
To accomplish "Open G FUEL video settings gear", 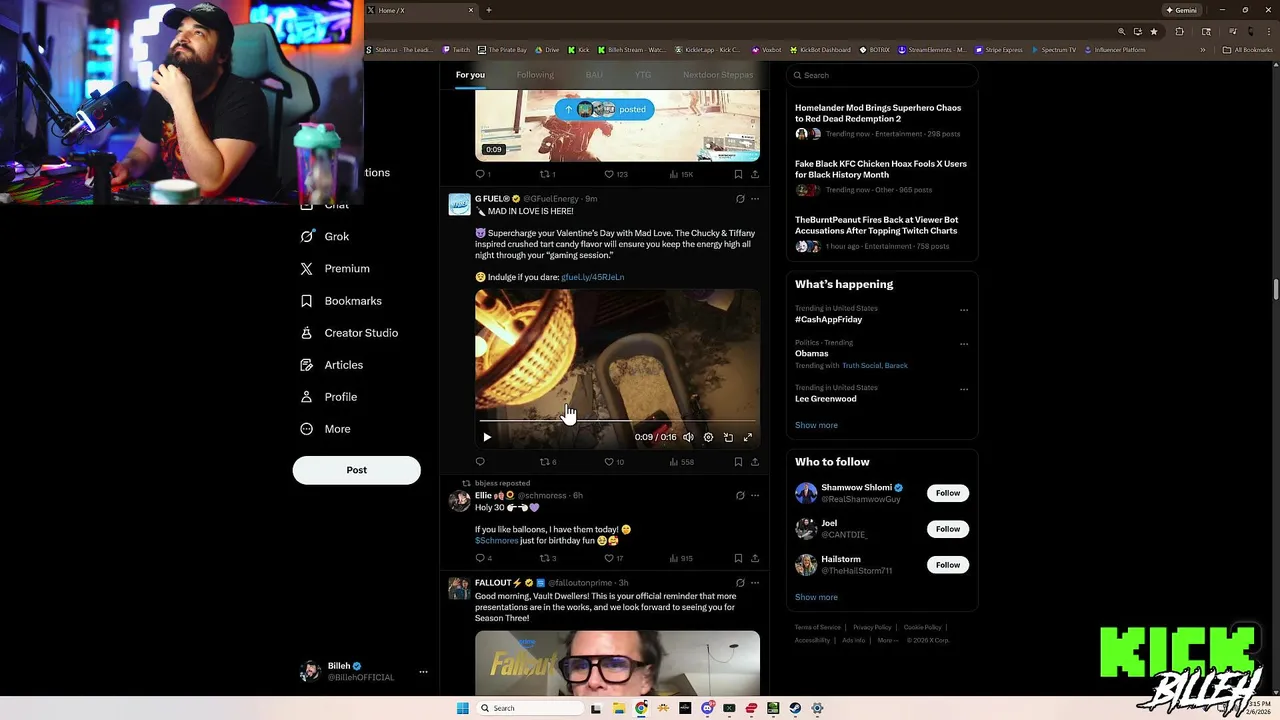I will pyautogui.click(x=708, y=437).
